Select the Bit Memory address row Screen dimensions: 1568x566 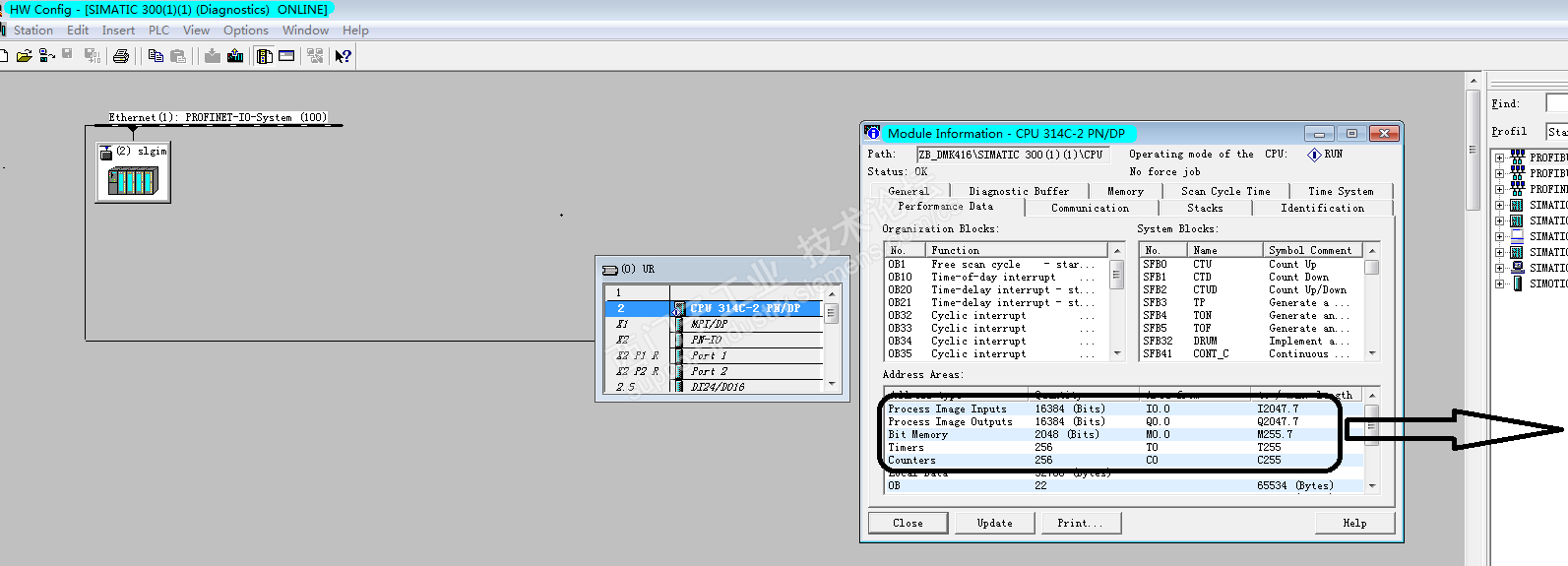(1125, 434)
